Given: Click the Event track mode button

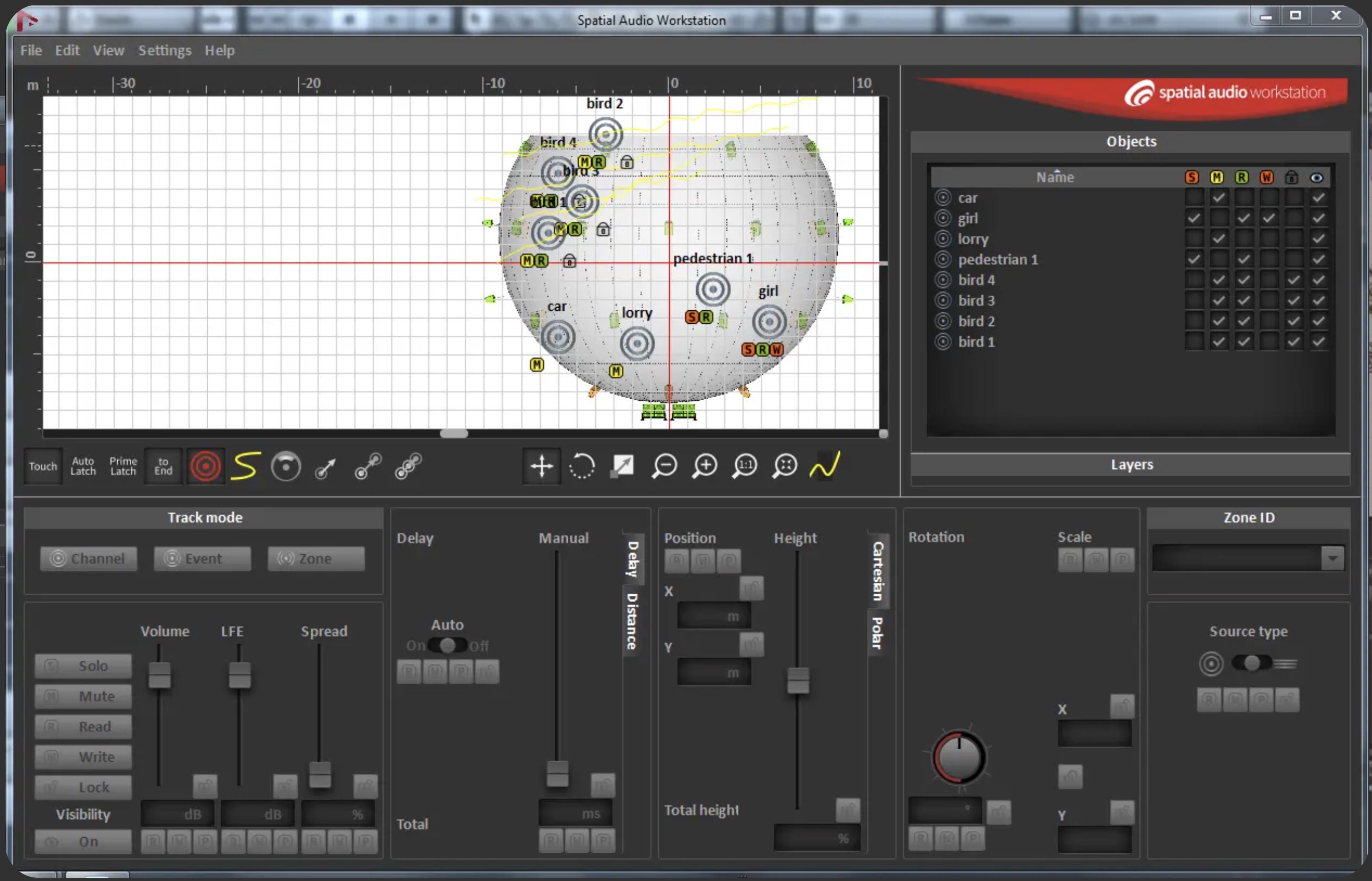Looking at the screenshot, I should tap(202, 558).
